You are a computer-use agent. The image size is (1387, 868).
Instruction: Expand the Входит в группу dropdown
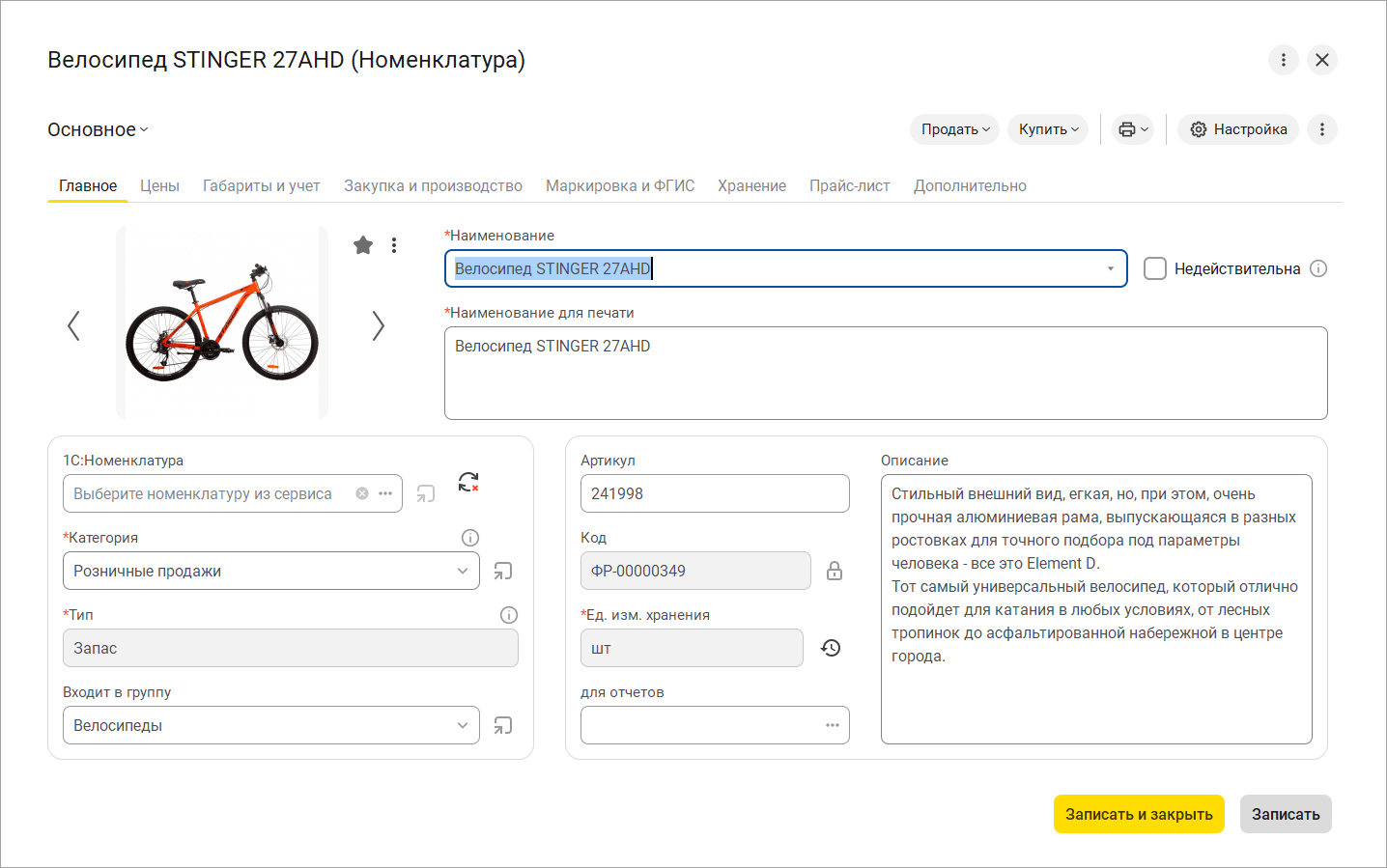click(463, 725)
